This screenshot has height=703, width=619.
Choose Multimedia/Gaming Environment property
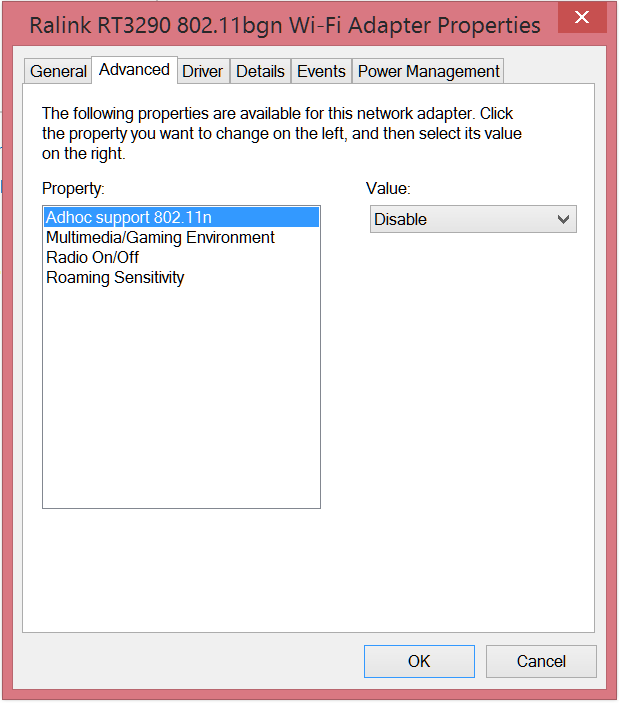tap(182, 237)
